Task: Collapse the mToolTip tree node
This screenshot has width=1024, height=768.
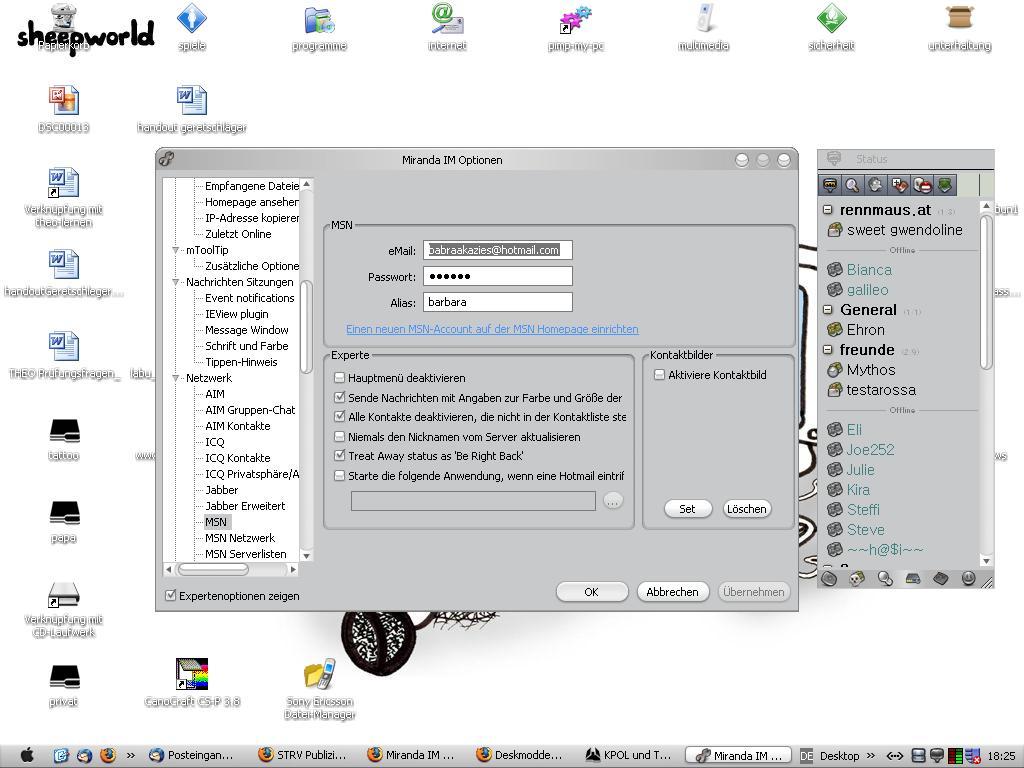Action: pos(175,250)
